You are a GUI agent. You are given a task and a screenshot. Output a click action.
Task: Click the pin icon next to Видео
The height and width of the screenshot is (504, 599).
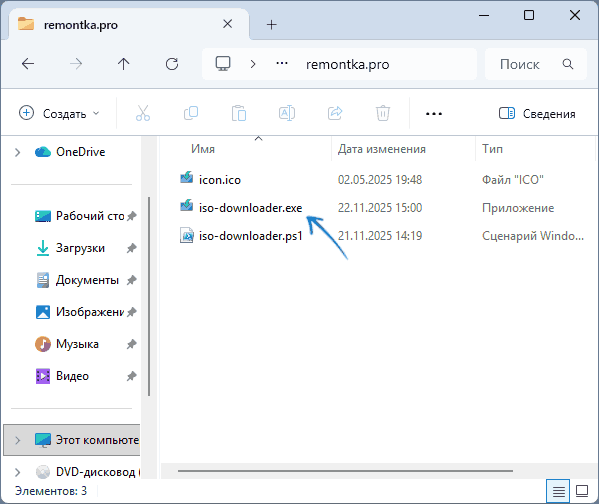click(x=131, y=376)
